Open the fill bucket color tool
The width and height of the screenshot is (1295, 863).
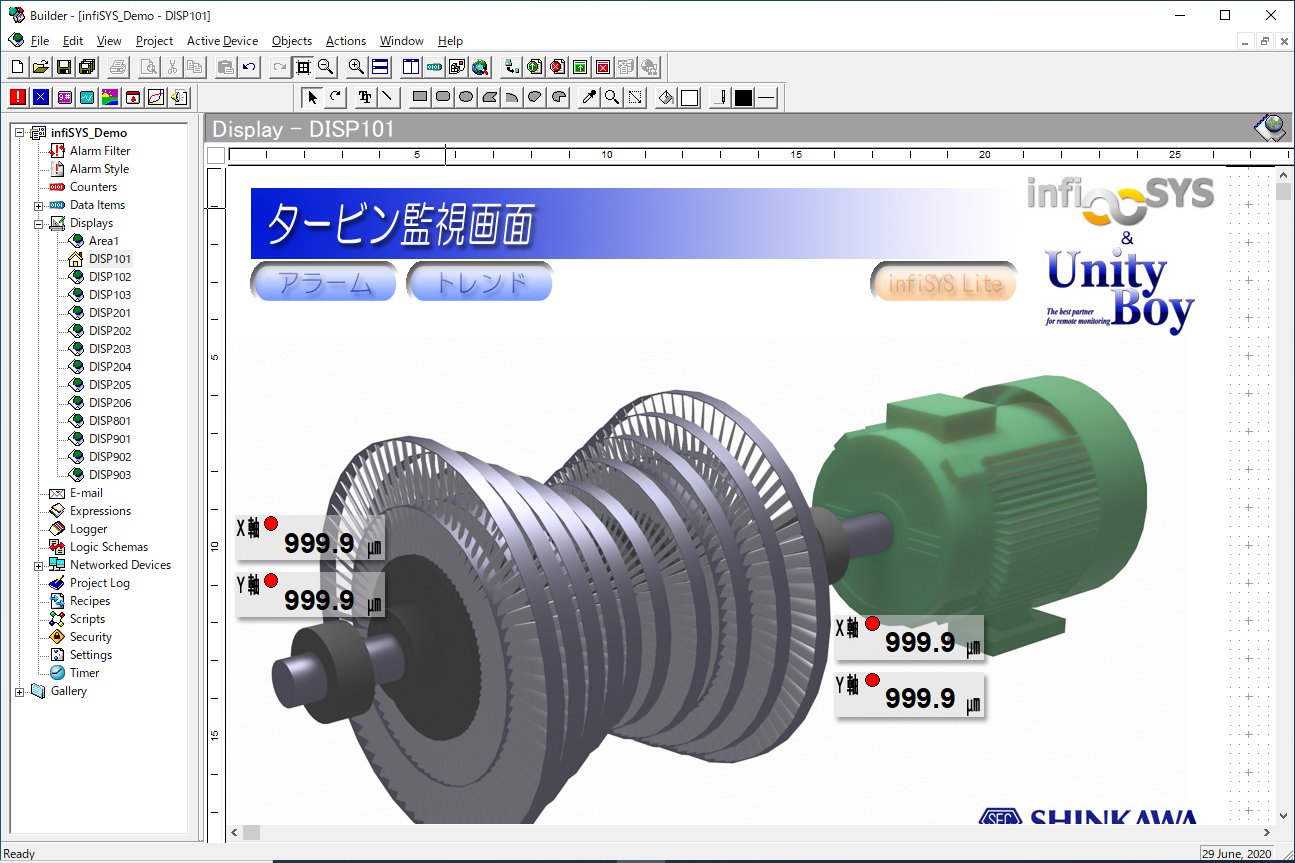point(666,97)
